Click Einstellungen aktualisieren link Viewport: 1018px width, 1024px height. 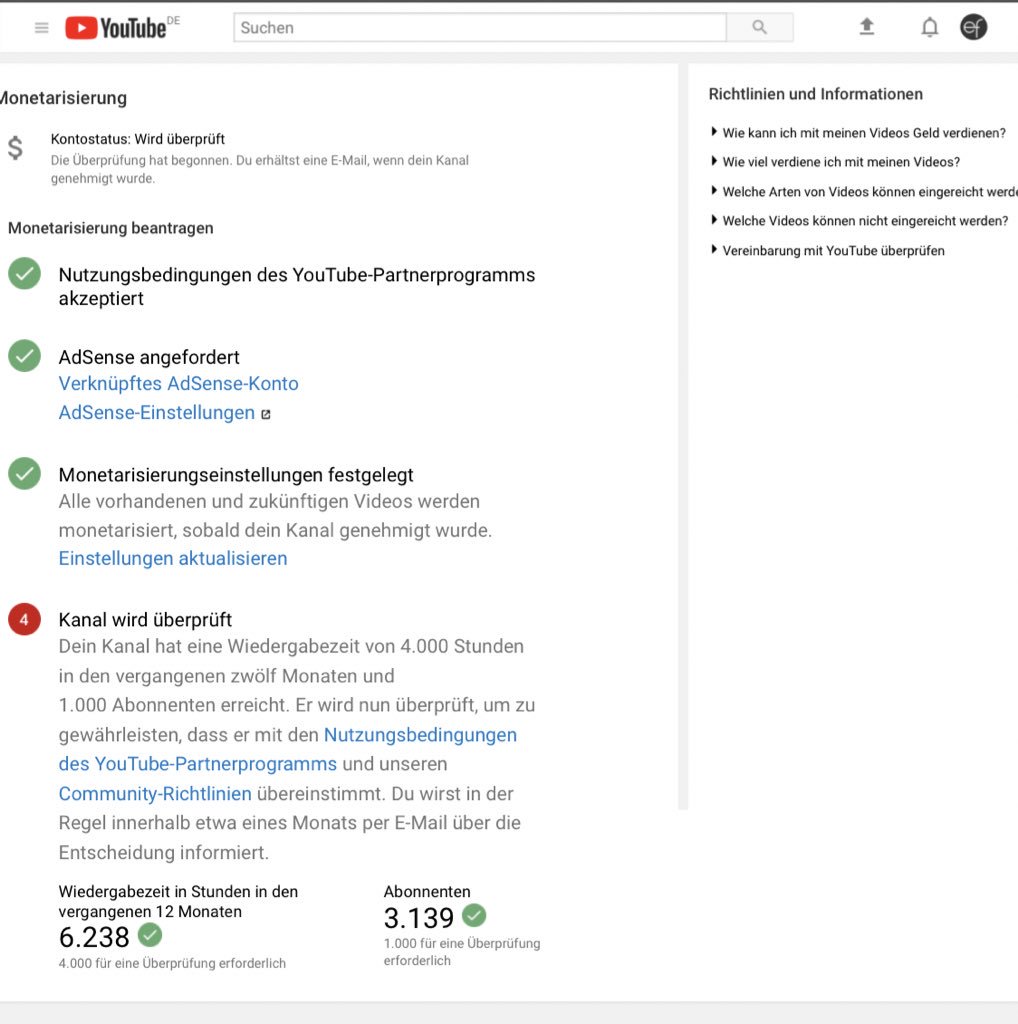[x=173, y=558]
